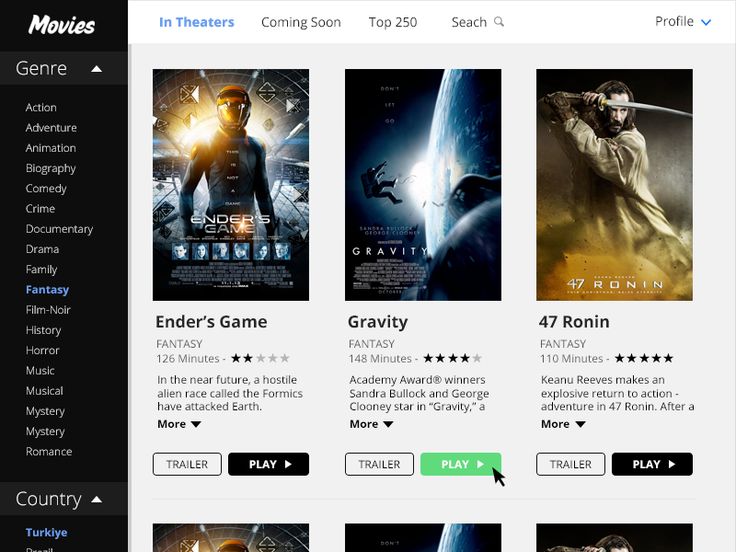Play Ender's Game movie

pos(268,464)
